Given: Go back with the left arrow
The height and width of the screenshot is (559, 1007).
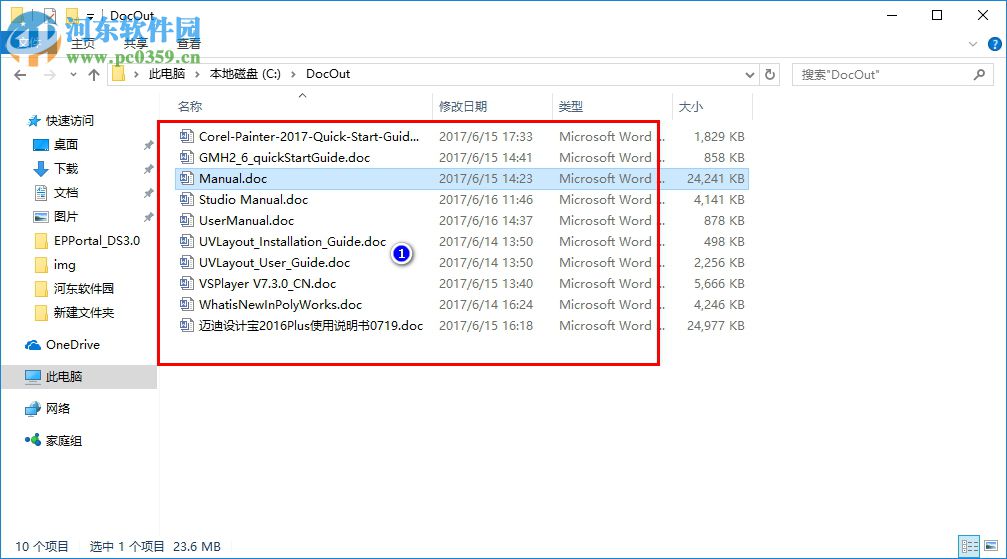Looking at the screenshot, I should 20,75.
